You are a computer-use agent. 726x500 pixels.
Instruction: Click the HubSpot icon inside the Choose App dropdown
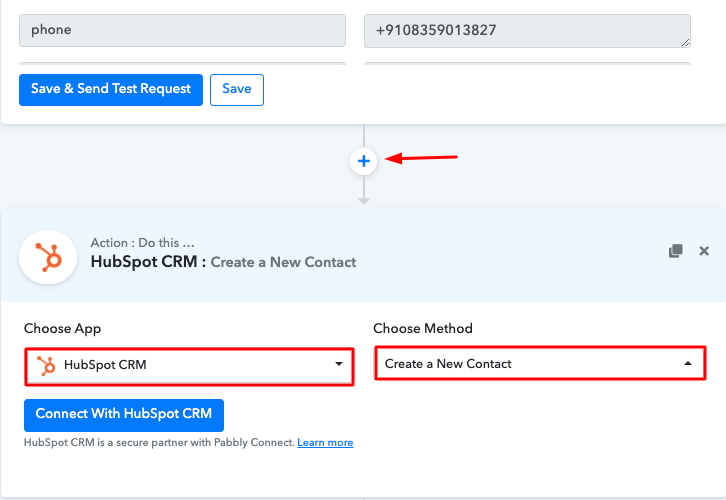[x=46, y=365]
